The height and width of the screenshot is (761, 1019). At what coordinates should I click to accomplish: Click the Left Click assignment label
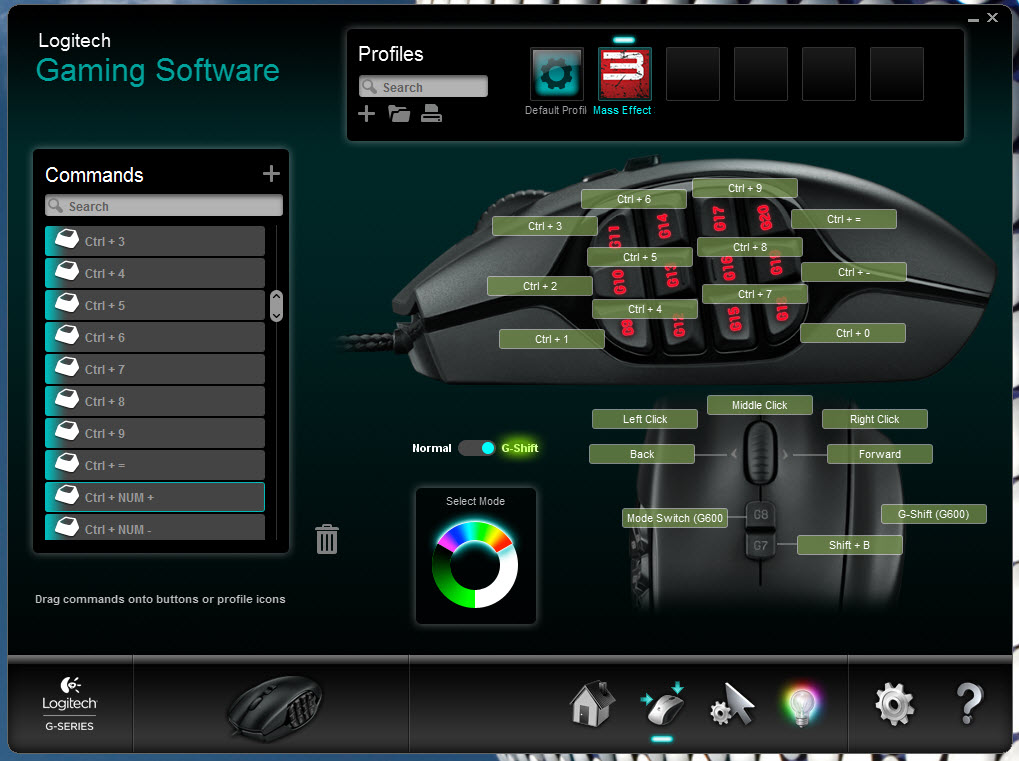pyautogui.click(x=645, y=419)
